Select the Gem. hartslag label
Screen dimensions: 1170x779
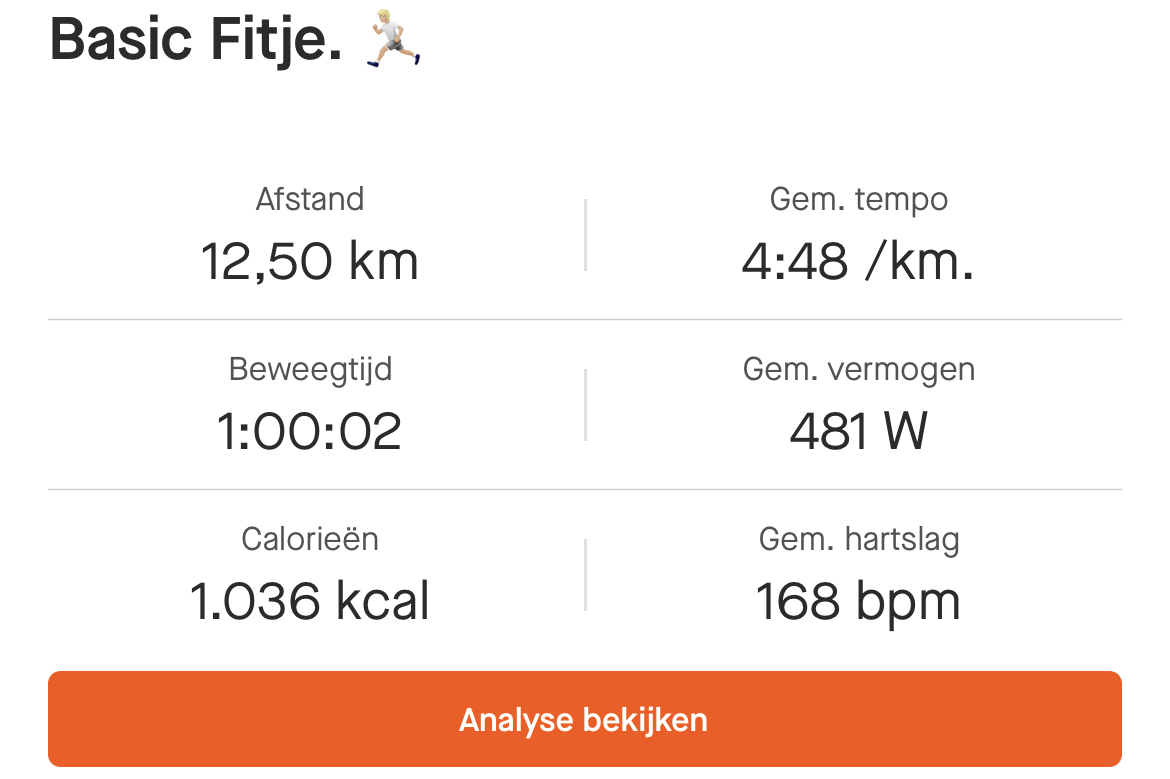pos(859,540)
